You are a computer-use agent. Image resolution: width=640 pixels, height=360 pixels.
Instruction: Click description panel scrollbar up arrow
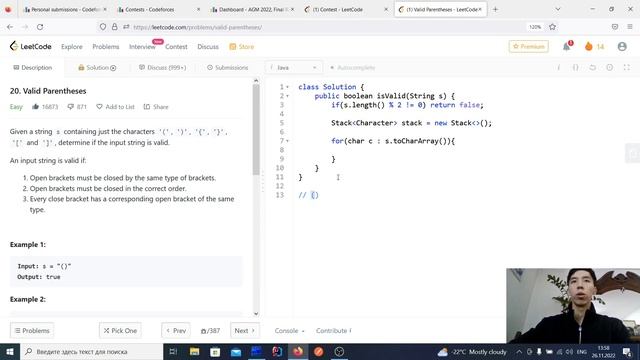[x=256, y=81]
